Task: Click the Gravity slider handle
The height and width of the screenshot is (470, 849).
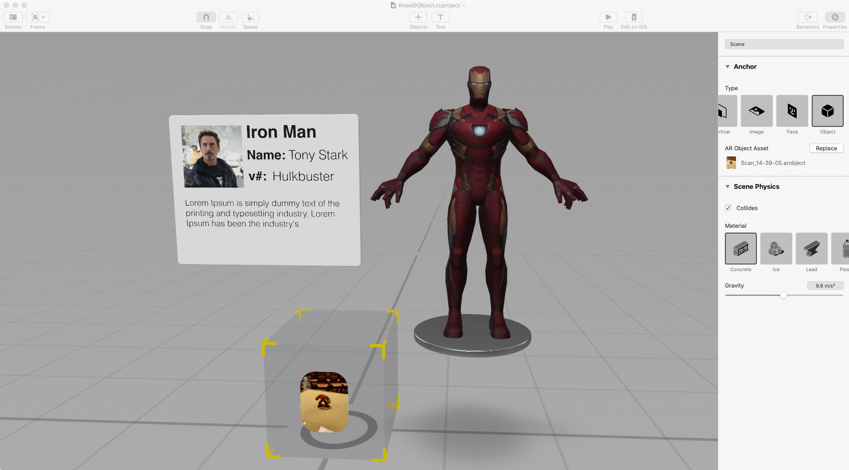Action: [784, 295]
